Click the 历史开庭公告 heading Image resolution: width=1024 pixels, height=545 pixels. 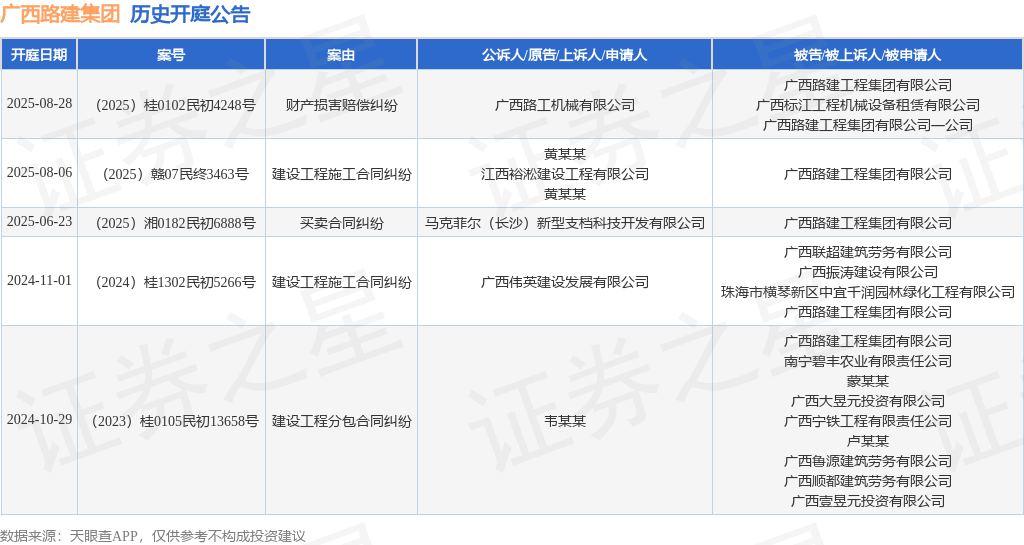tap(190, 14)
